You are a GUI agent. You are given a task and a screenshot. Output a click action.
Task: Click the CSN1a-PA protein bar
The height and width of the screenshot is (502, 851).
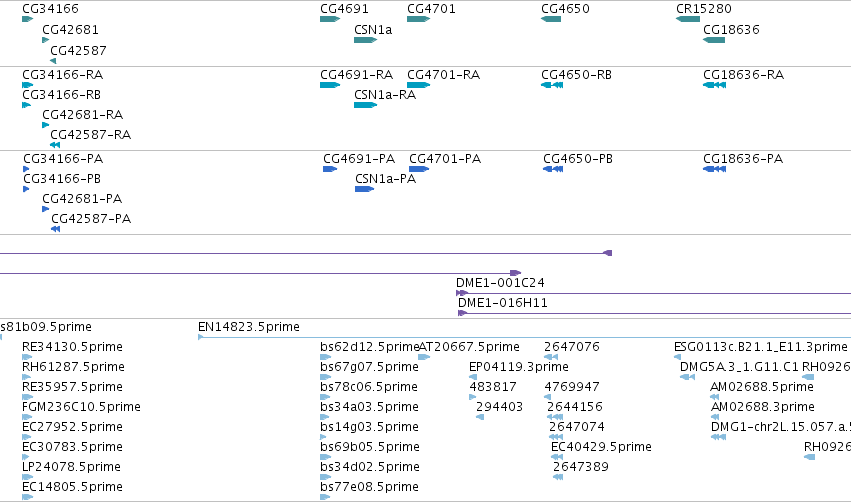(365, 189)
